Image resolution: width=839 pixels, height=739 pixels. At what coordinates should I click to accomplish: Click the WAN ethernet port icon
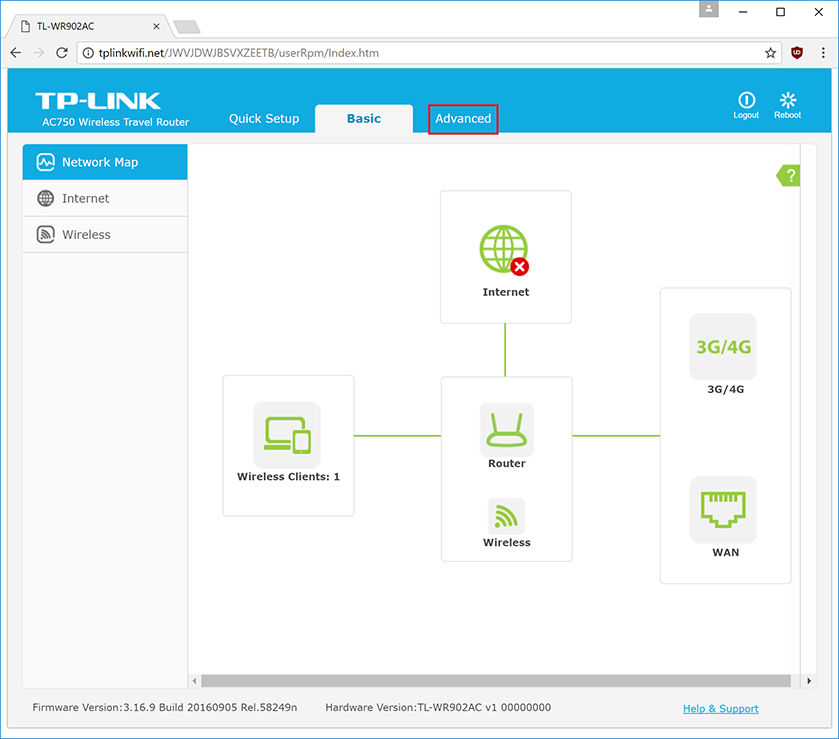click(723, 509)
